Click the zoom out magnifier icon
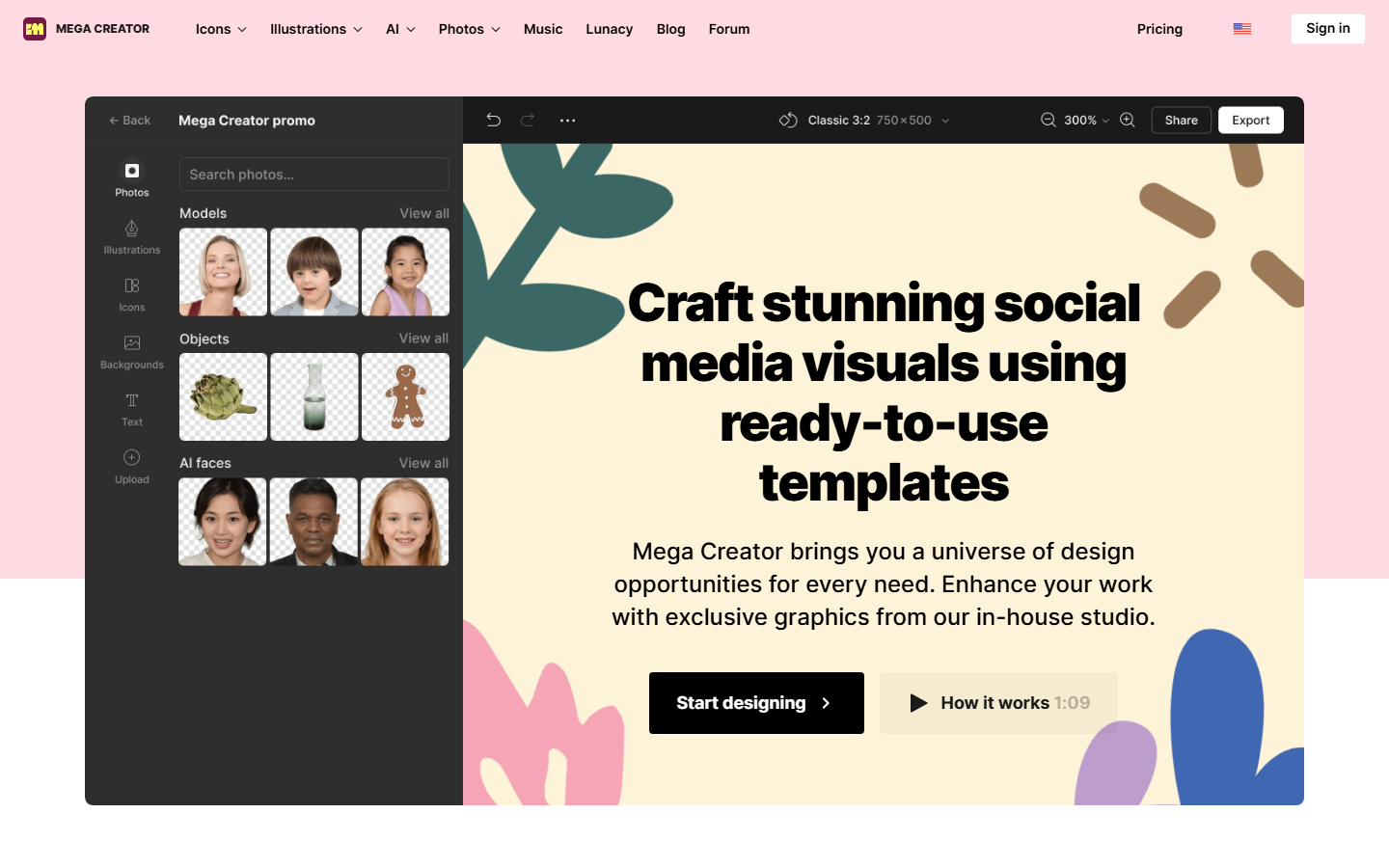This screenshot has width=1389, height=868. coord(1048,121)
